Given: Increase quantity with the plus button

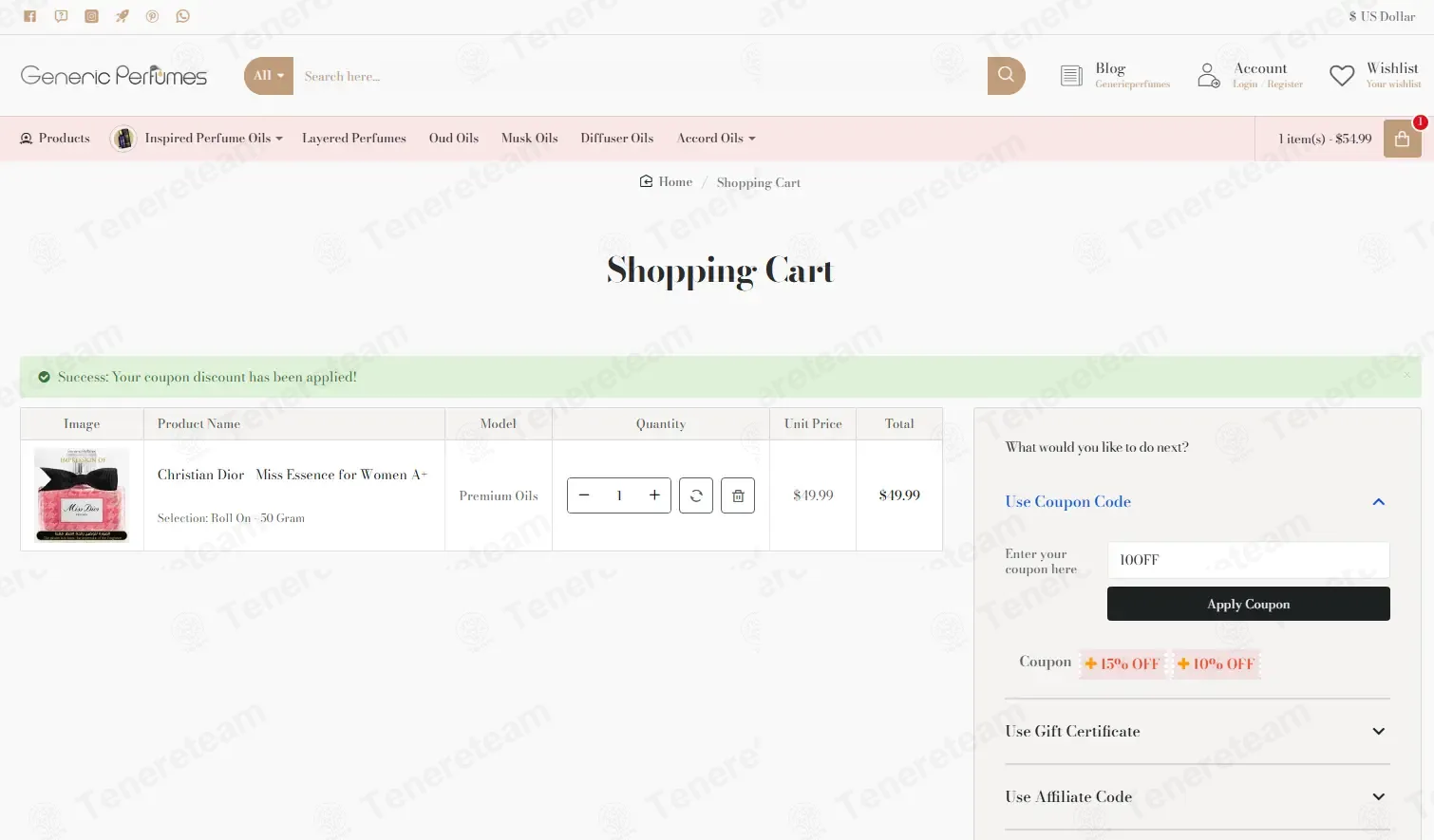Looking at the screenshot, I should point(654,495).
